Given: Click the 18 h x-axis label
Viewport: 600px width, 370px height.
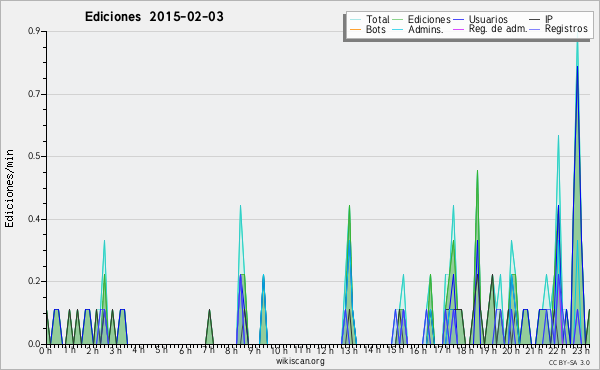Looking at the screenshot, I should pos(465,351).
